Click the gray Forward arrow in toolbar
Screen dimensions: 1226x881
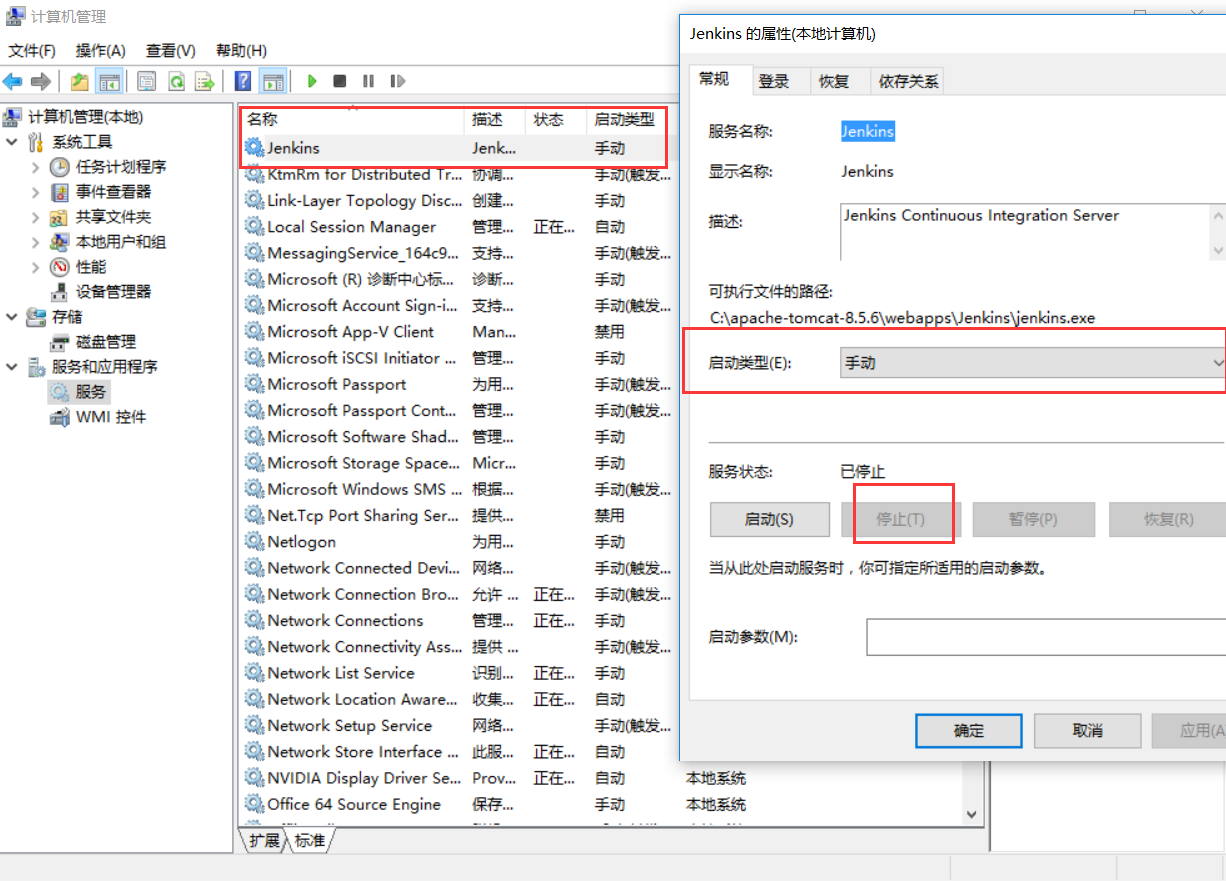[41, 81]
